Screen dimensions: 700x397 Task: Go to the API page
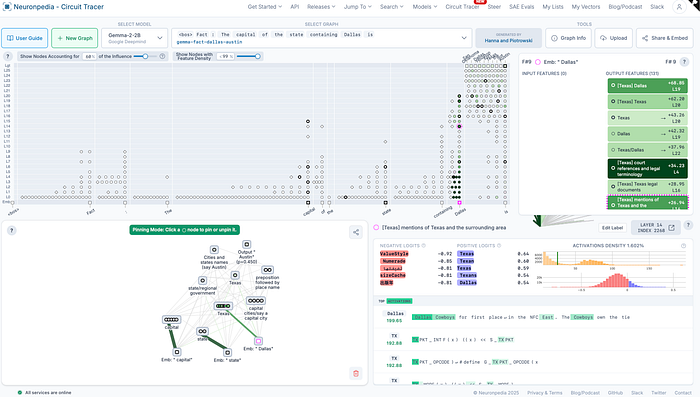click(295, 7)
